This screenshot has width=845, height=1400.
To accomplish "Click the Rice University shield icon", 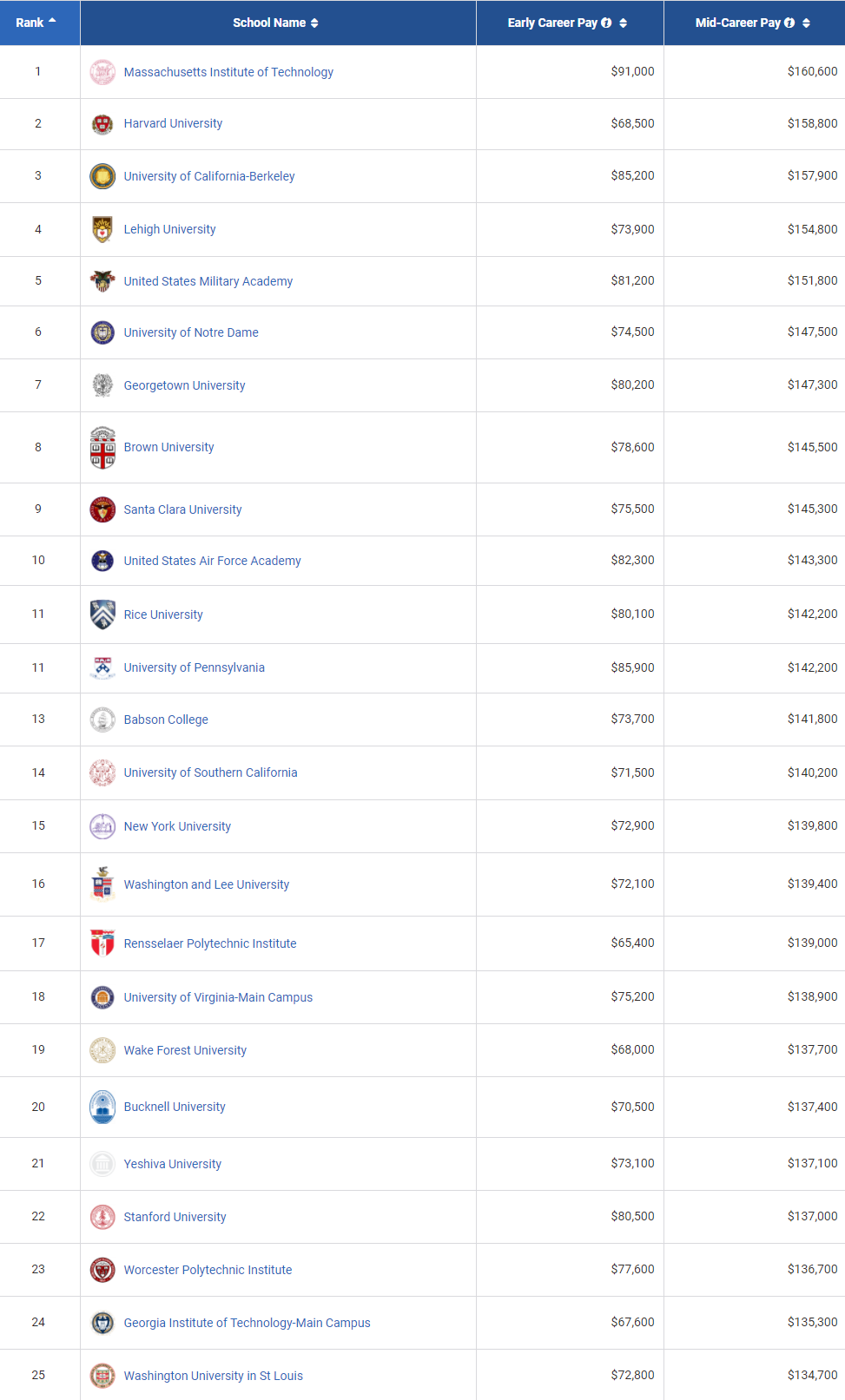I will [x=102, y=615].
